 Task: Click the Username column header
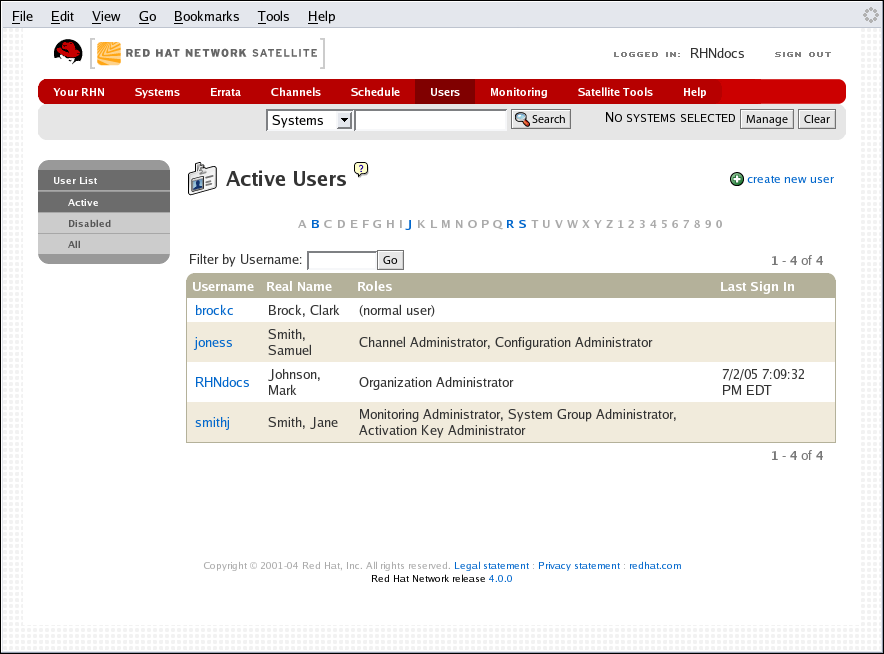click(x=223, y=286)
